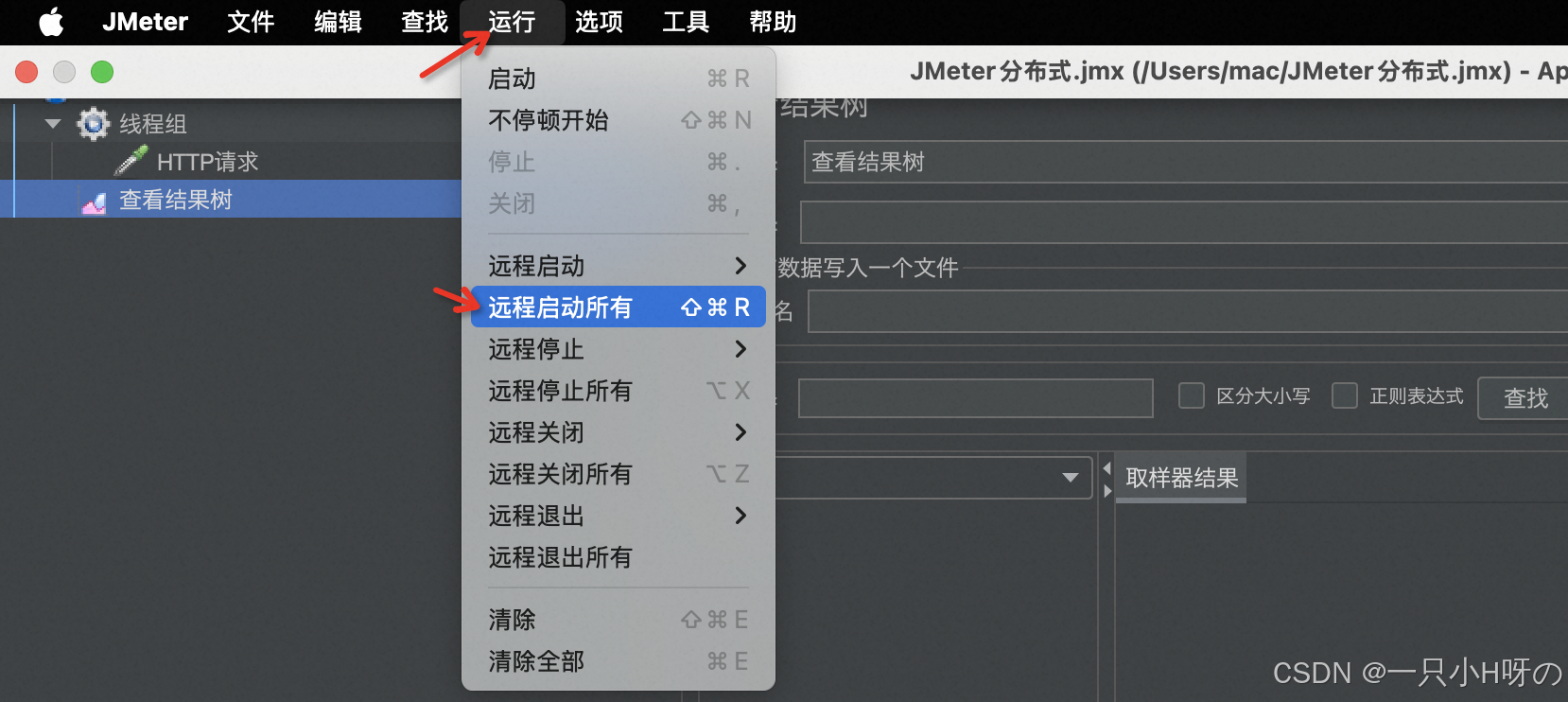The image size is (1568, 702).
Task: Click the 运行 menu
Action: pyautogui.click(x=512, y=22)
